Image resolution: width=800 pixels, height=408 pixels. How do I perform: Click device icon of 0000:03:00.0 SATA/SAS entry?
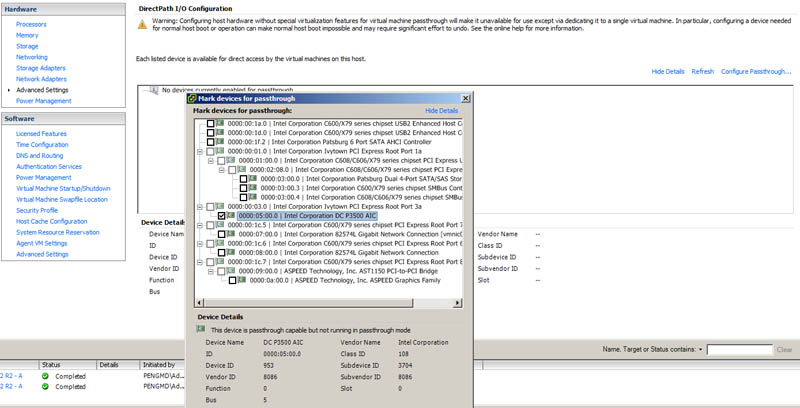click(253, 178)
